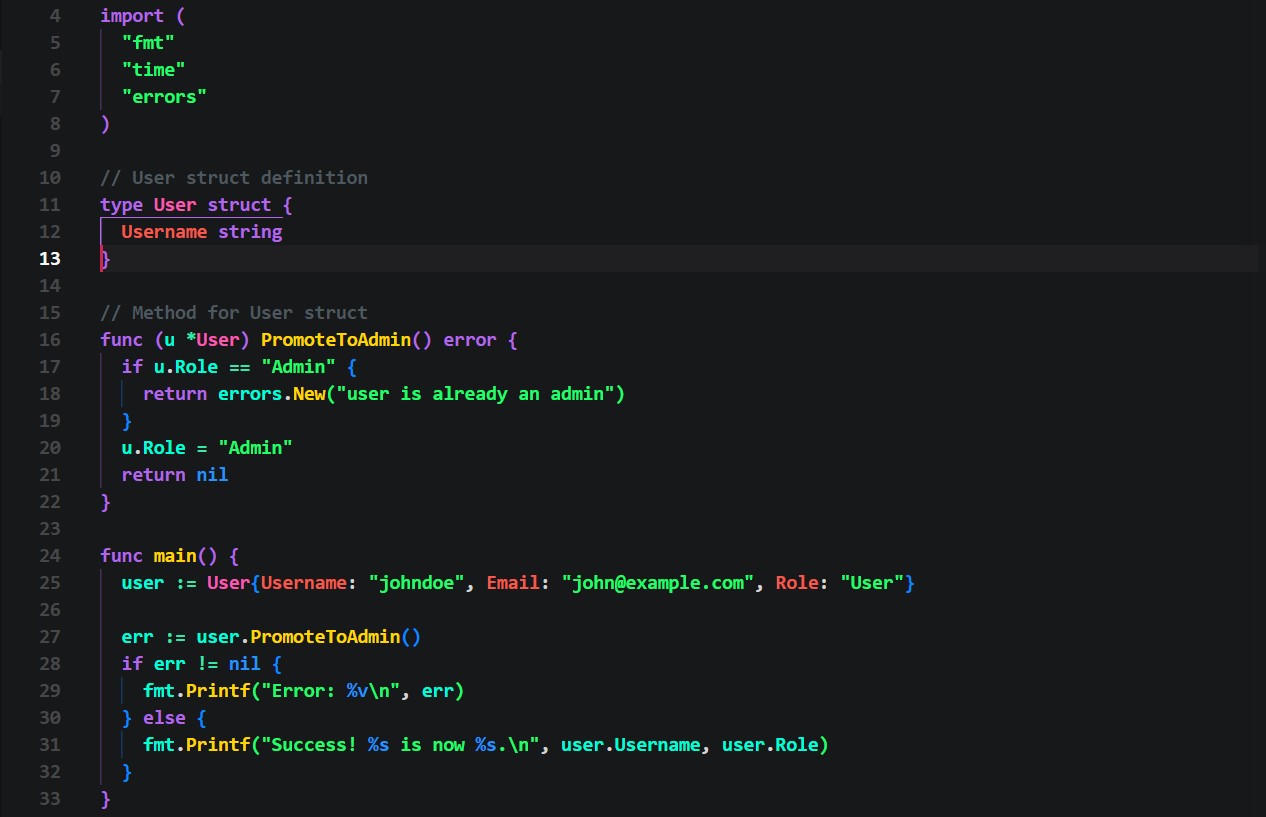Click PromoteToAdmin in the method declaration
The image size is (1266, 817).
tap(336, 339)
